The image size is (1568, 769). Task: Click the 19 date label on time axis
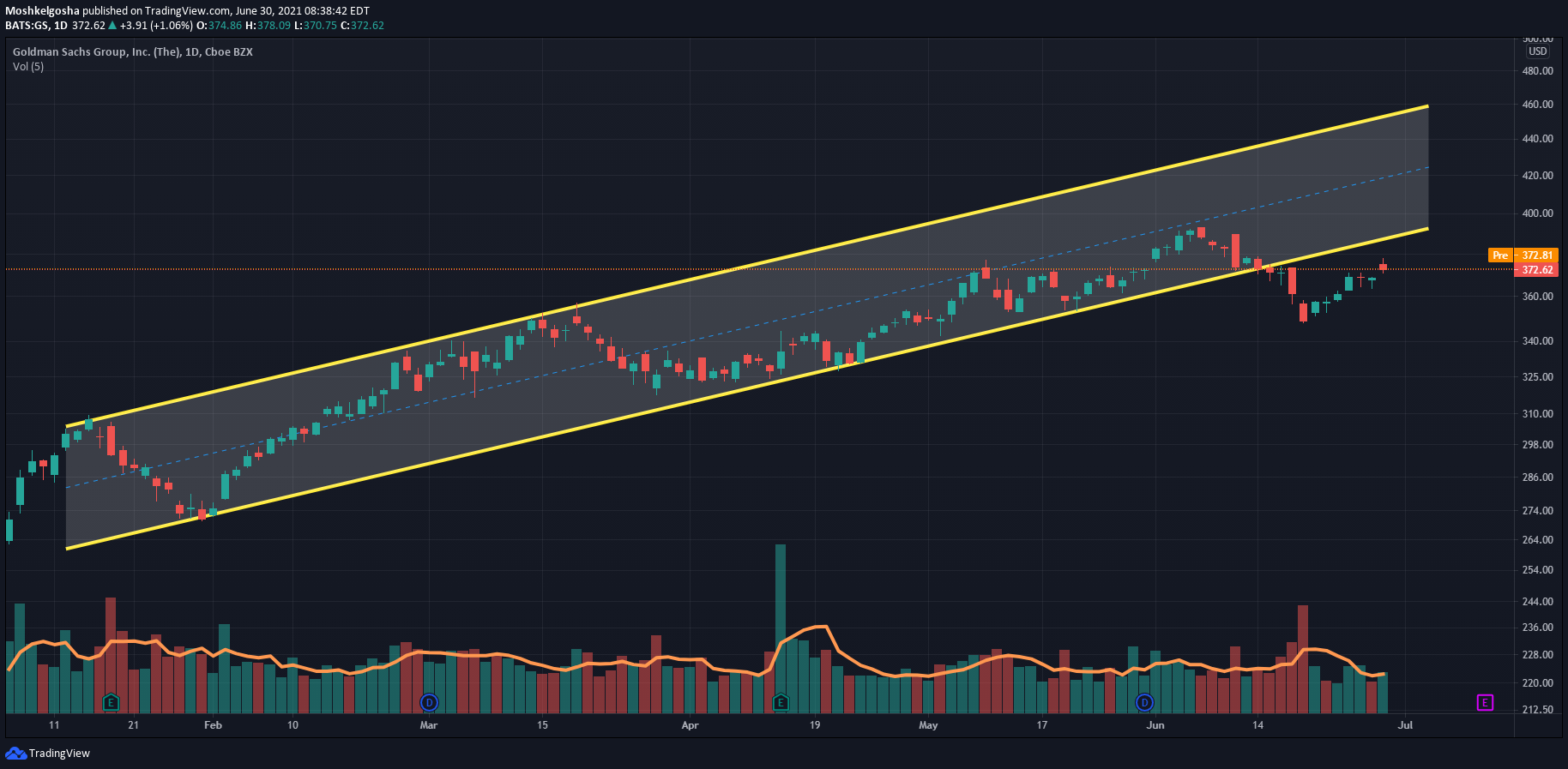[x=814, y=725]
